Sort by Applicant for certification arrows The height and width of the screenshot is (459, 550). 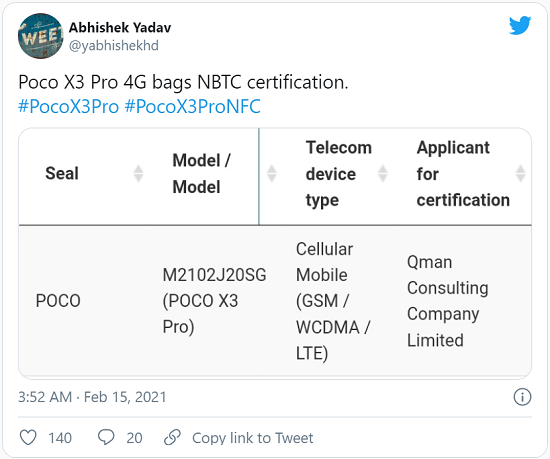tap(521, 173)
